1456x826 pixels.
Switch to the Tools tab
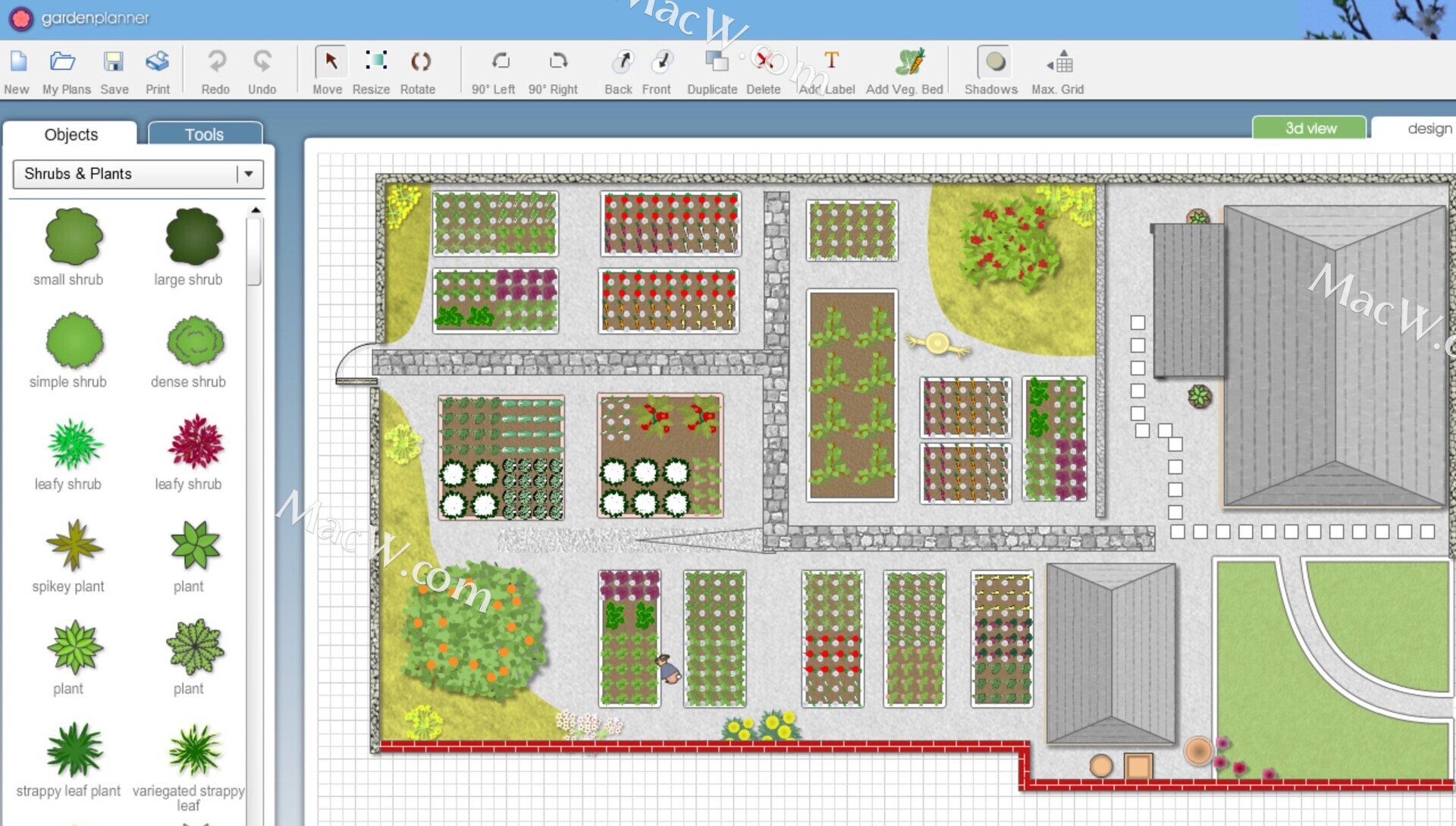tap(205, 134)
